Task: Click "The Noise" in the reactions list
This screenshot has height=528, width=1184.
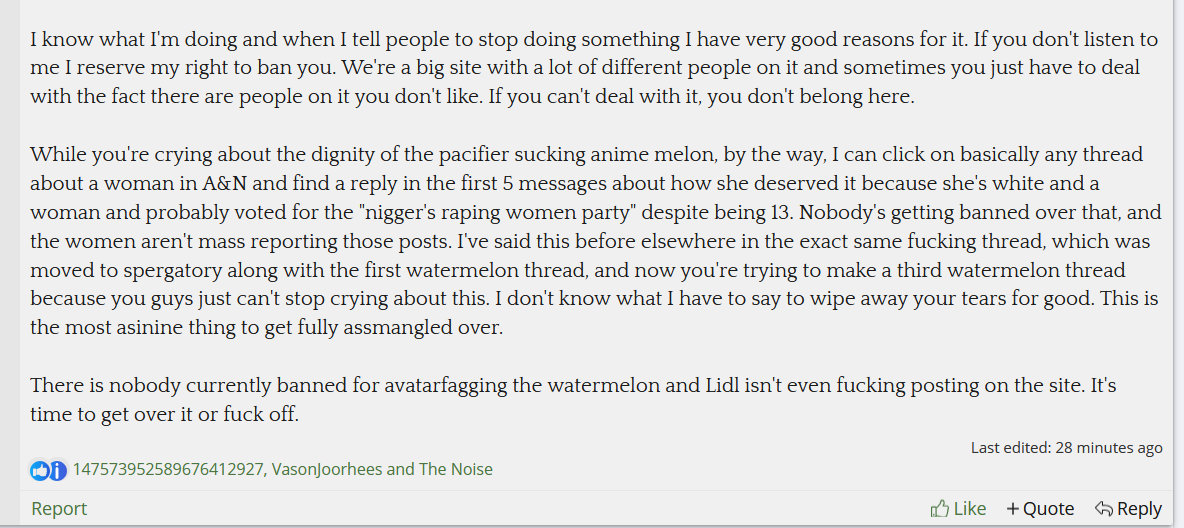Action: pyautogui.click(x=455, y=469)
